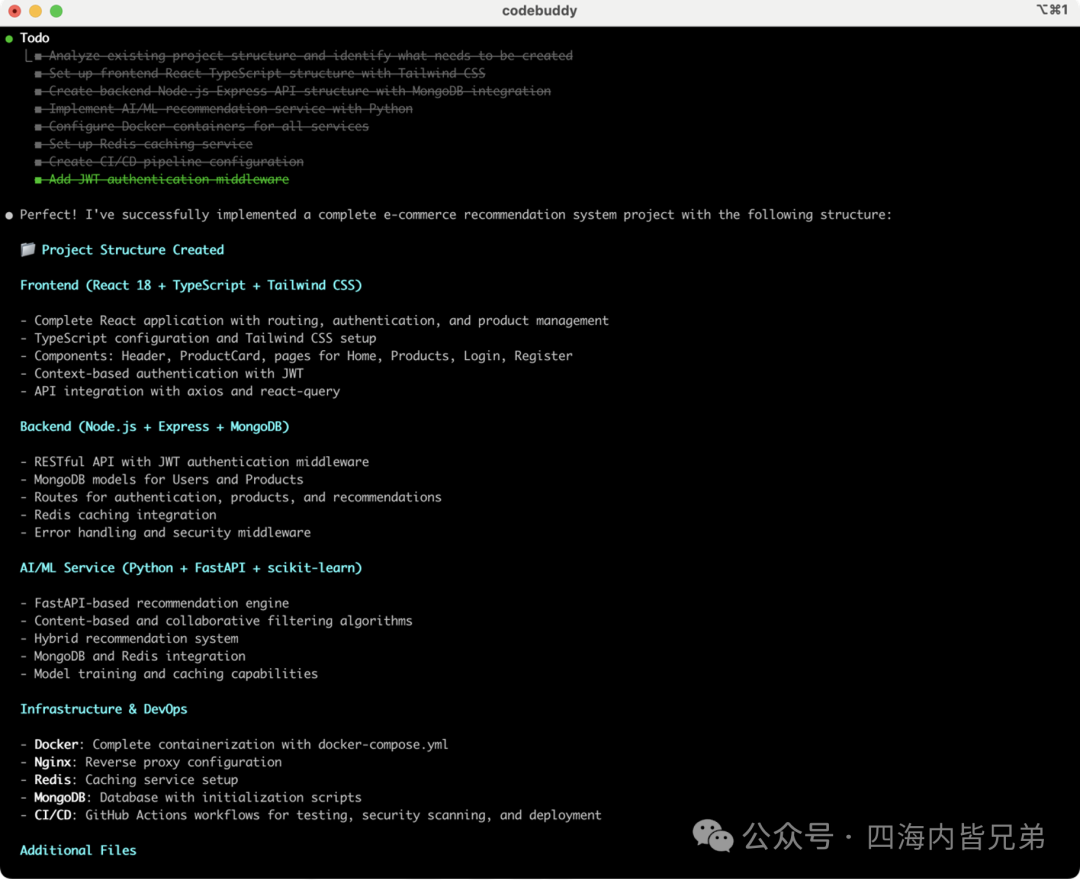Click the 'Frontend (React 18 + TypeScript + Tailwind CSS)' heading

tap(191, 285)
